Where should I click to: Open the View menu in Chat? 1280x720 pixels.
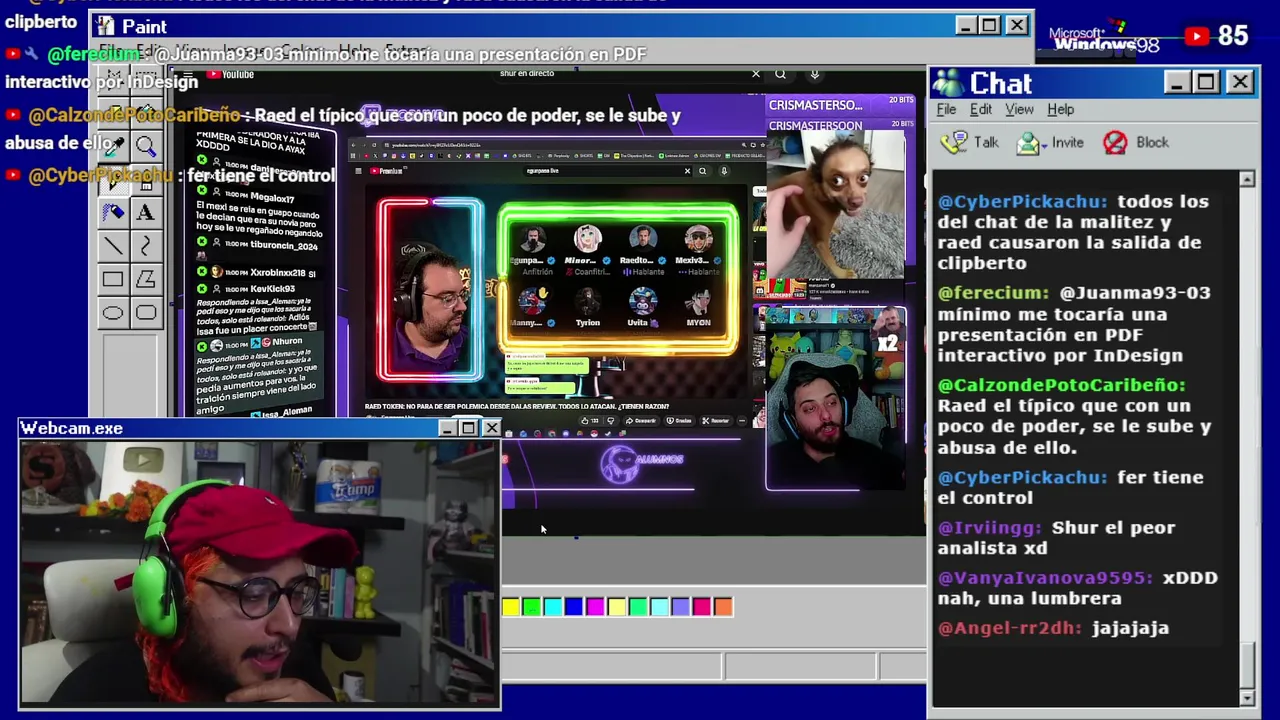(x=1019, y=109)
